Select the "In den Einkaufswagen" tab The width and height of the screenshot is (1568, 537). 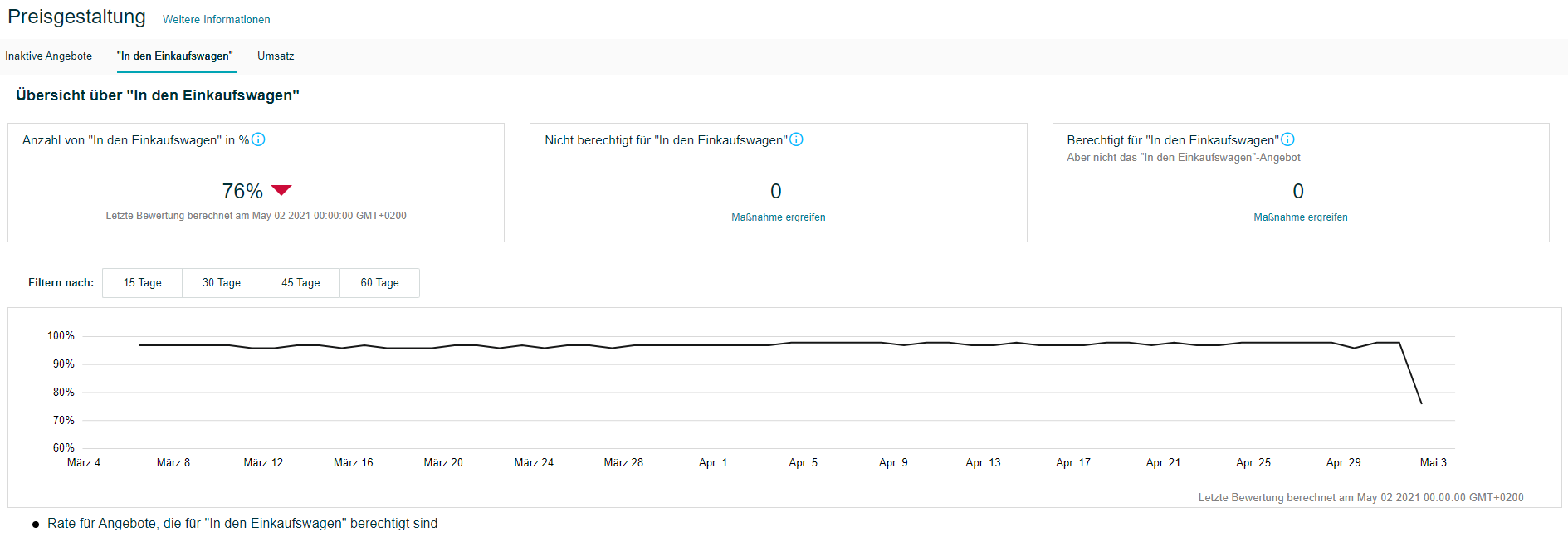pyautogui.click(x=175, y=56)
